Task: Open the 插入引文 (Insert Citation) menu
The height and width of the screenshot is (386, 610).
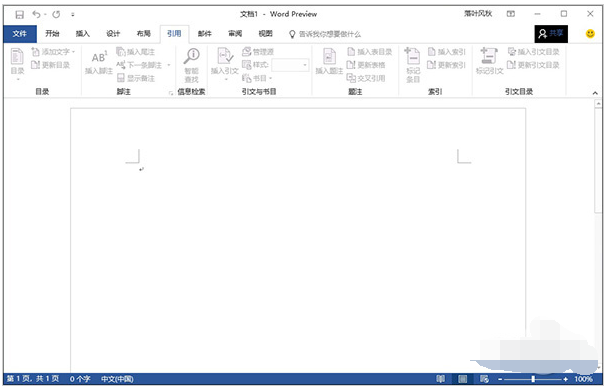Action: click(225, 64)
